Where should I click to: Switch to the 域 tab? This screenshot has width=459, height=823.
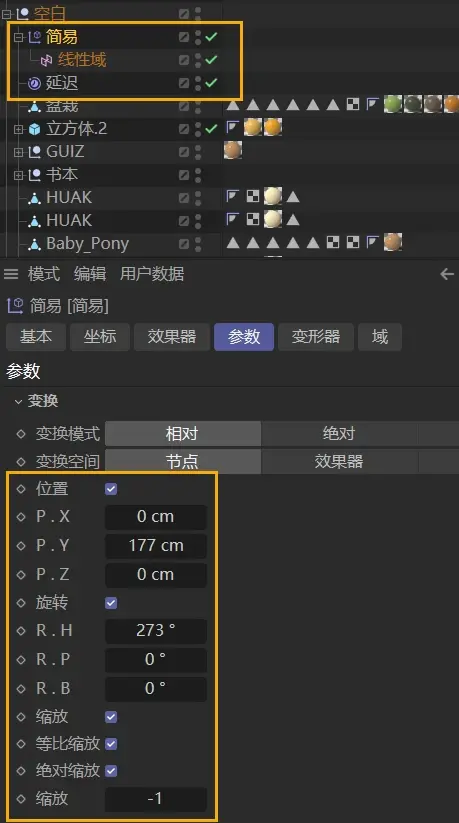coord(380,337)
